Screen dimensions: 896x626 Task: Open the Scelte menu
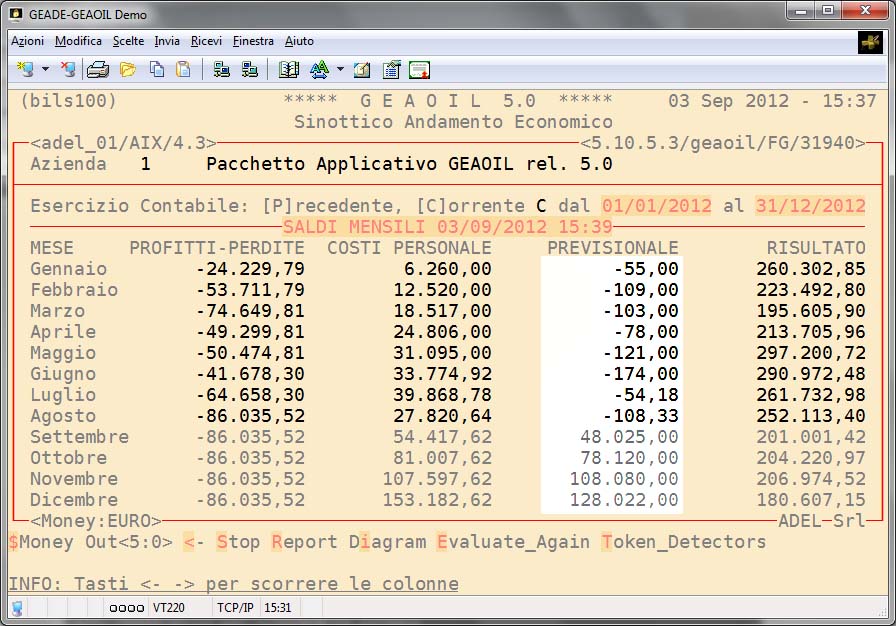[x=128, y=41]
